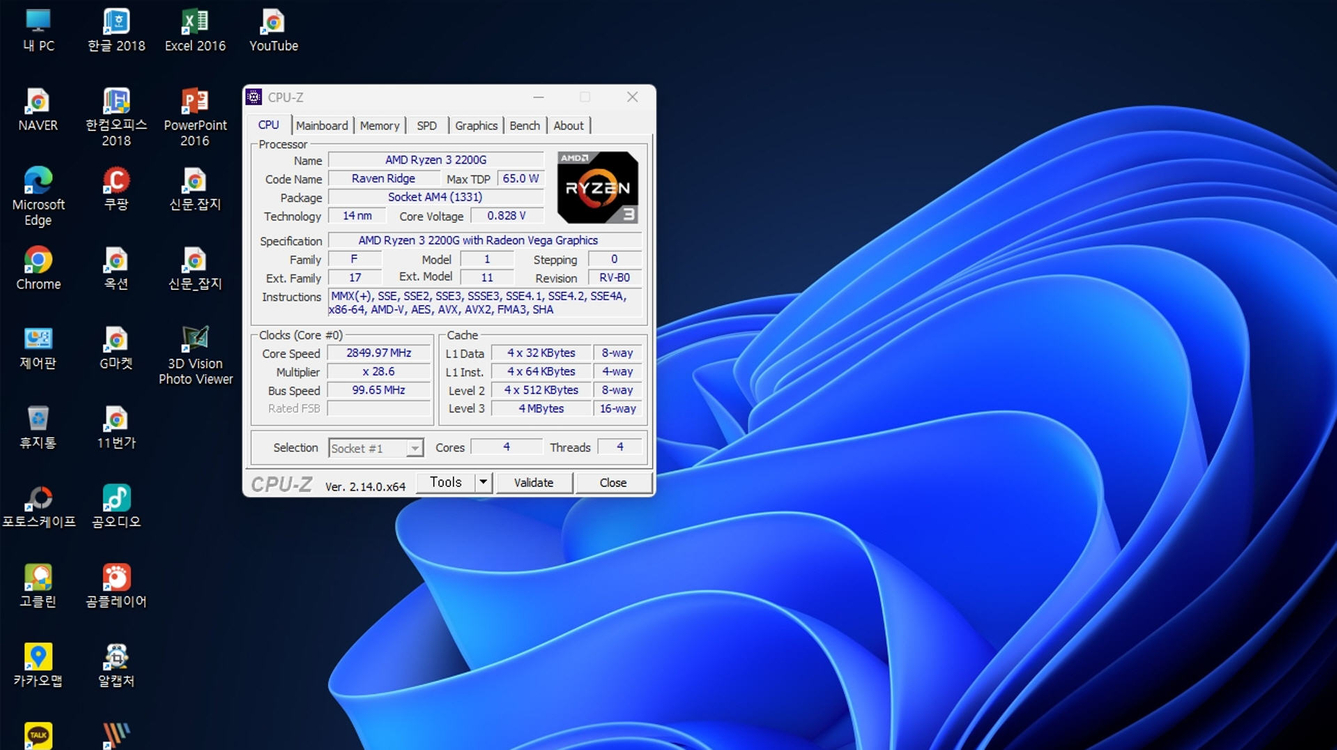Open the 제어판 control panel icon
The image size is (1337, 750).
38,347
